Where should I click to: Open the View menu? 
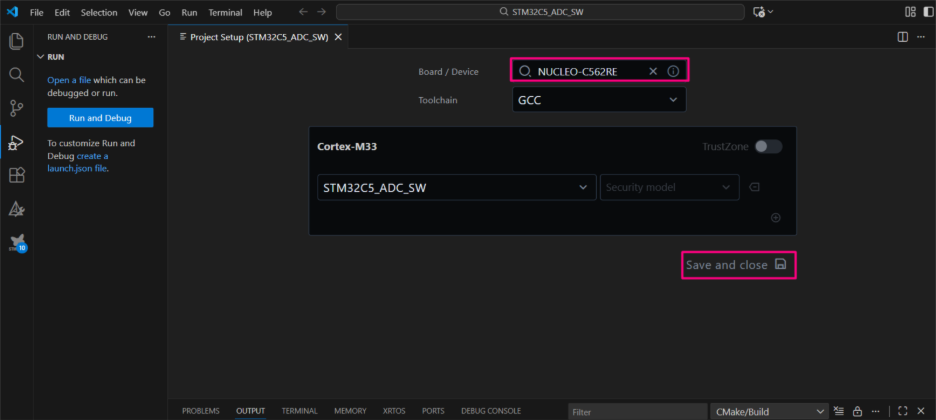click(x=138, y=13)
